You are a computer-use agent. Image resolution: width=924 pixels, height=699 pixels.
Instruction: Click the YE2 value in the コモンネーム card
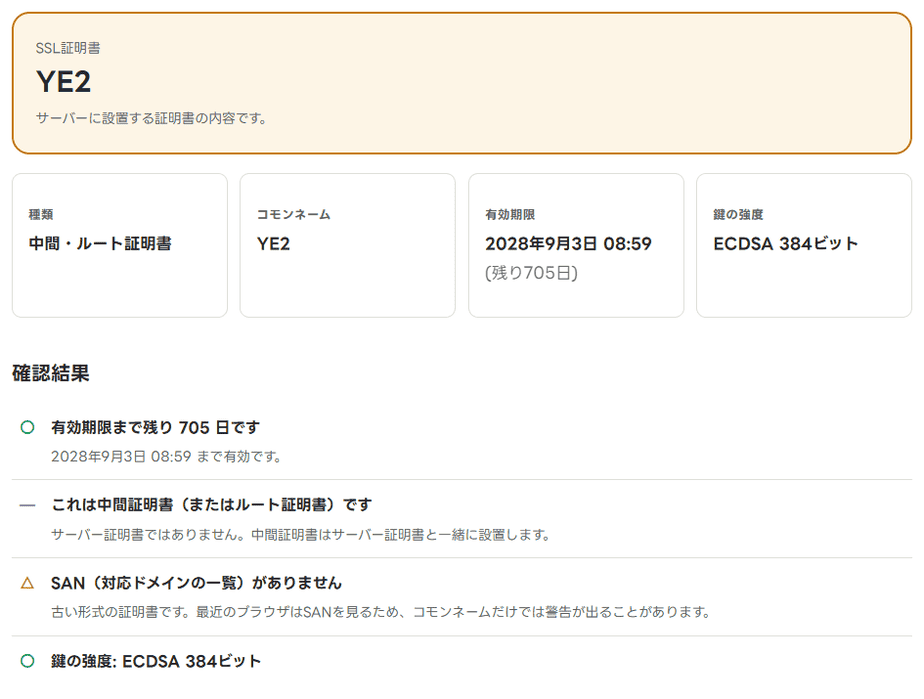273,244
